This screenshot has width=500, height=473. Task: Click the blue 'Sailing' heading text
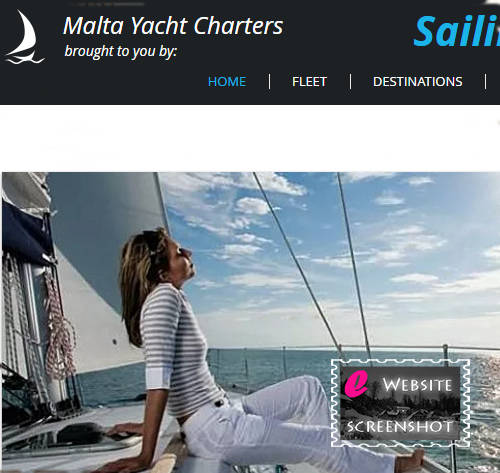[x=457, y=31]
